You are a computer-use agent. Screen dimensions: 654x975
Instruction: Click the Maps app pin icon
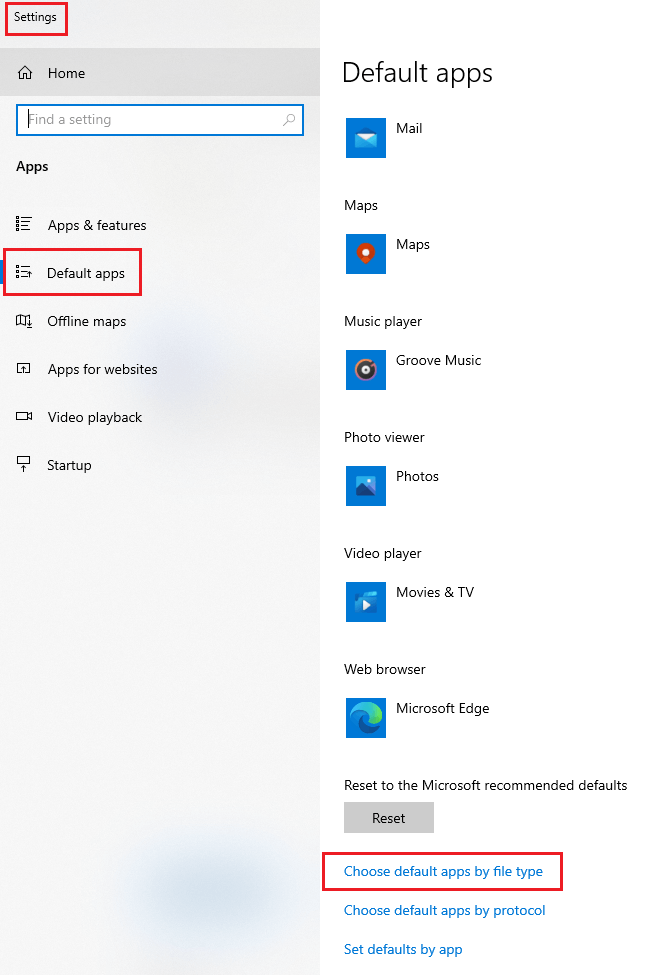pos(366,254)
